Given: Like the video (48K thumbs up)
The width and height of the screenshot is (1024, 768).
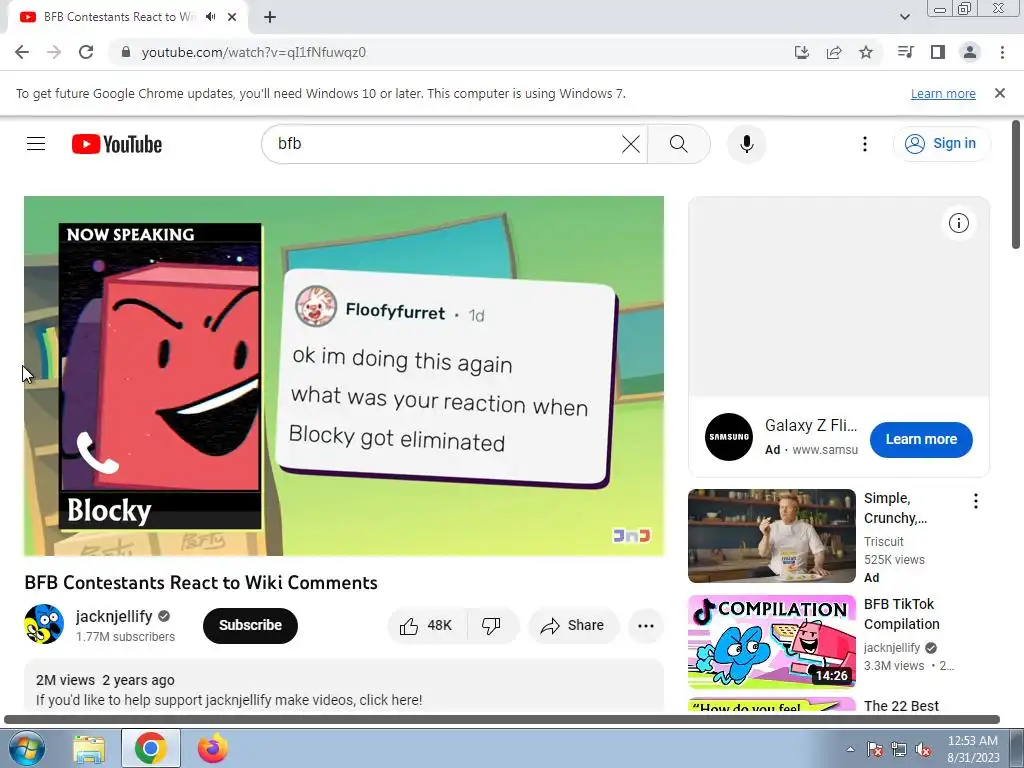Looking at the screenshot, I should 427,626.
